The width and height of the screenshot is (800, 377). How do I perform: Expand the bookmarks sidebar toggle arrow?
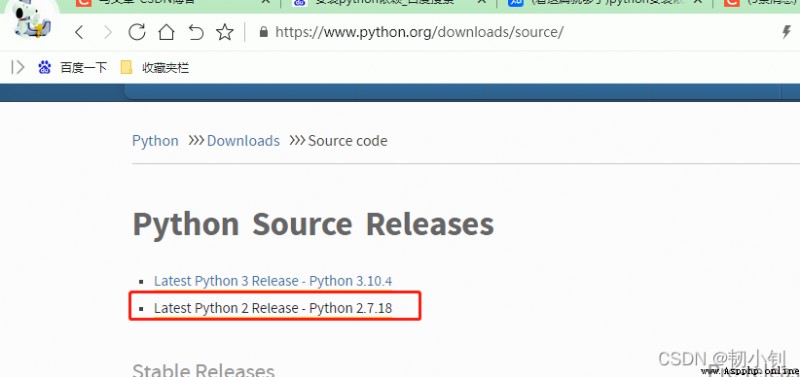pyautogui.click(x=18, y=67)
